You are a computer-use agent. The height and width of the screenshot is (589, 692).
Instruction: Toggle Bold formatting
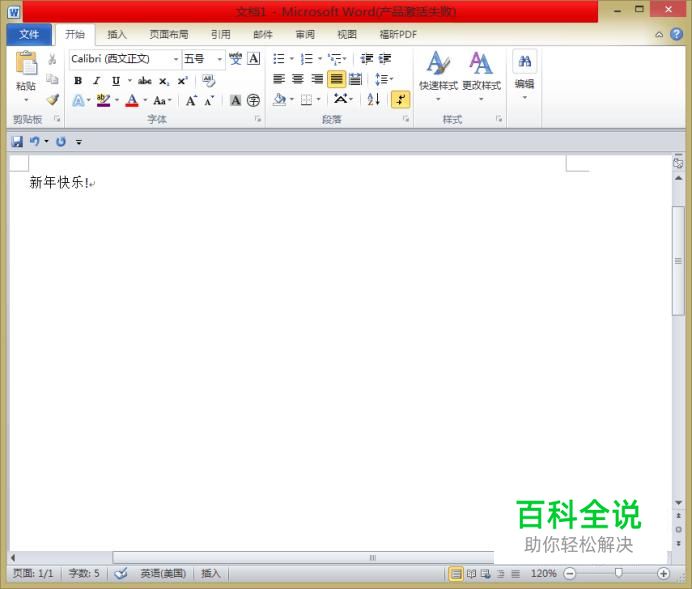pos(78,80)
